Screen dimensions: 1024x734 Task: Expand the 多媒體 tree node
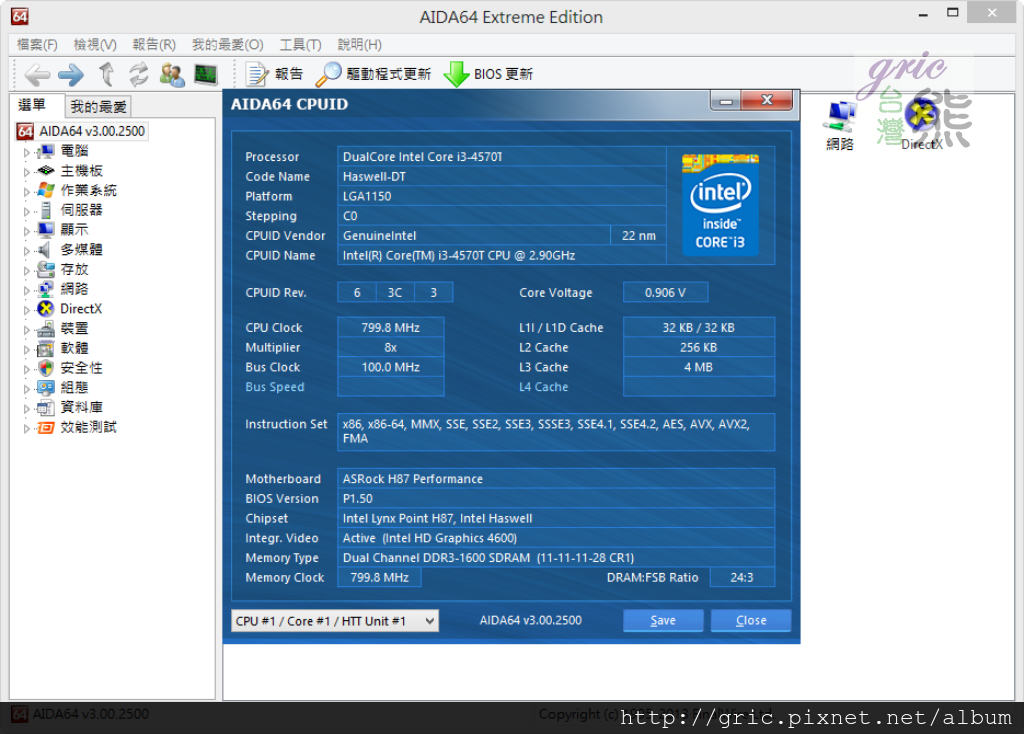27,251
